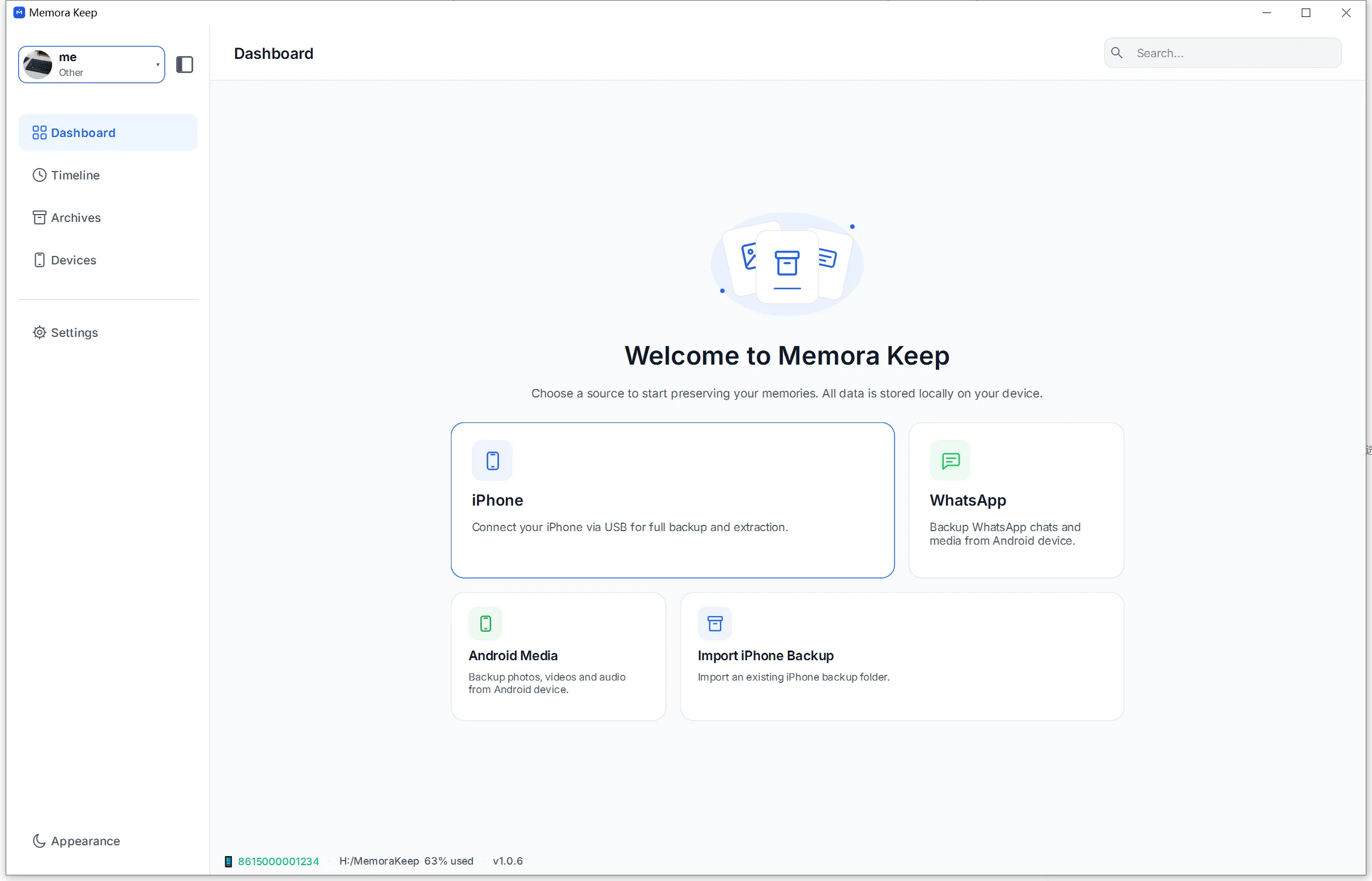Click the Settings gear icon
Viewport: 1372px width, 881px height.
[x=39, y=332]
